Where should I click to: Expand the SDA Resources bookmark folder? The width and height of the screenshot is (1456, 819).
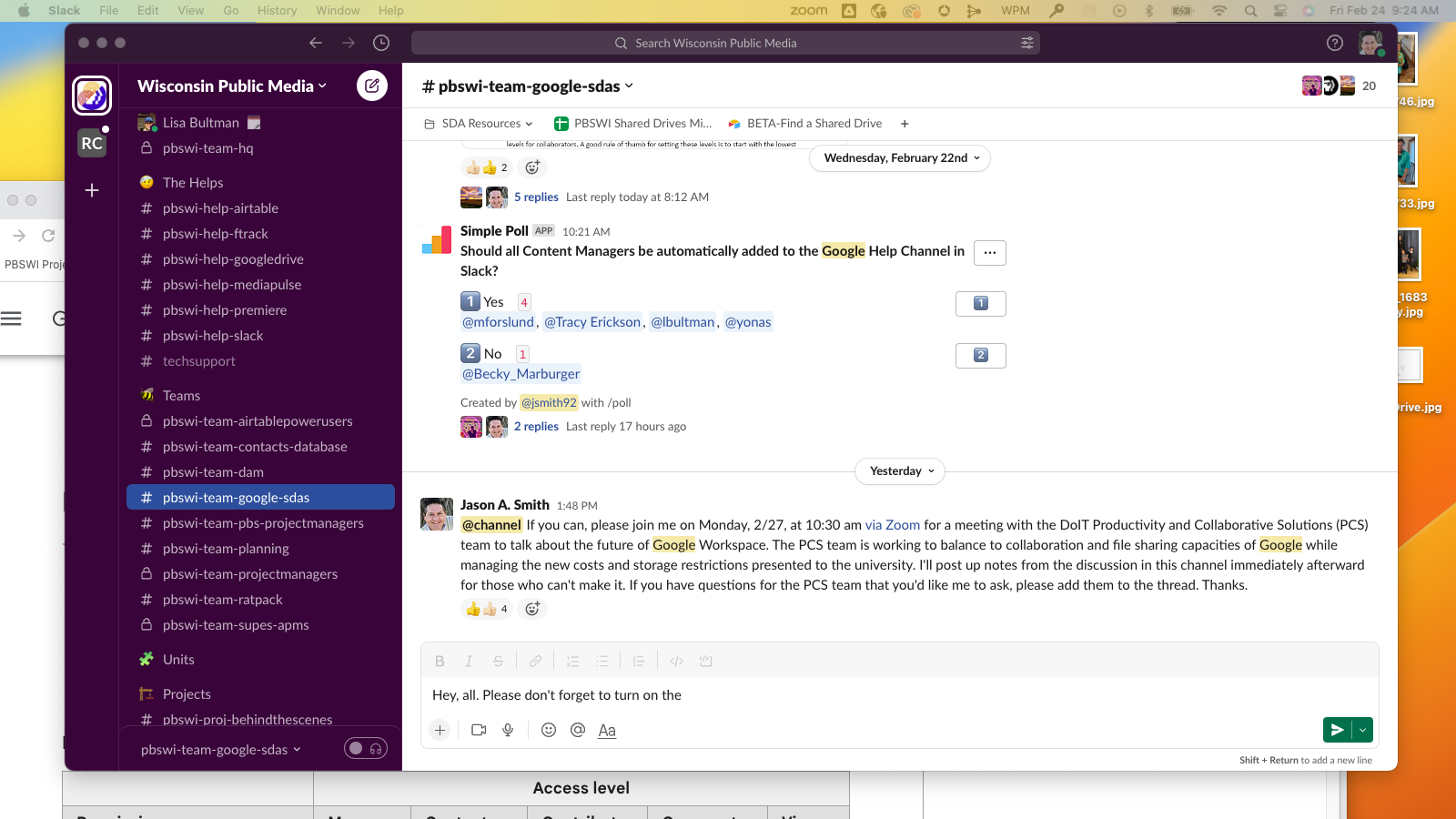point(479,124)
